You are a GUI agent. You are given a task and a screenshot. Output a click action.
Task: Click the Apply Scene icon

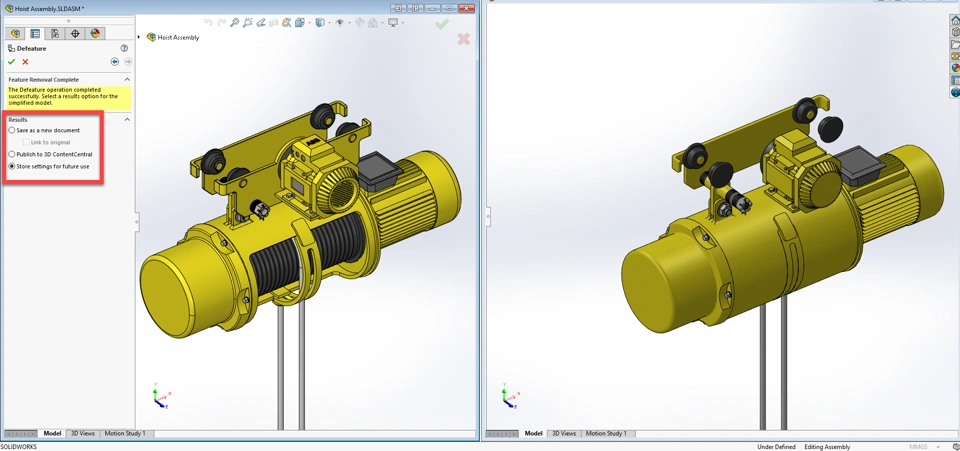pyautogui.click(x=373, y=23)
